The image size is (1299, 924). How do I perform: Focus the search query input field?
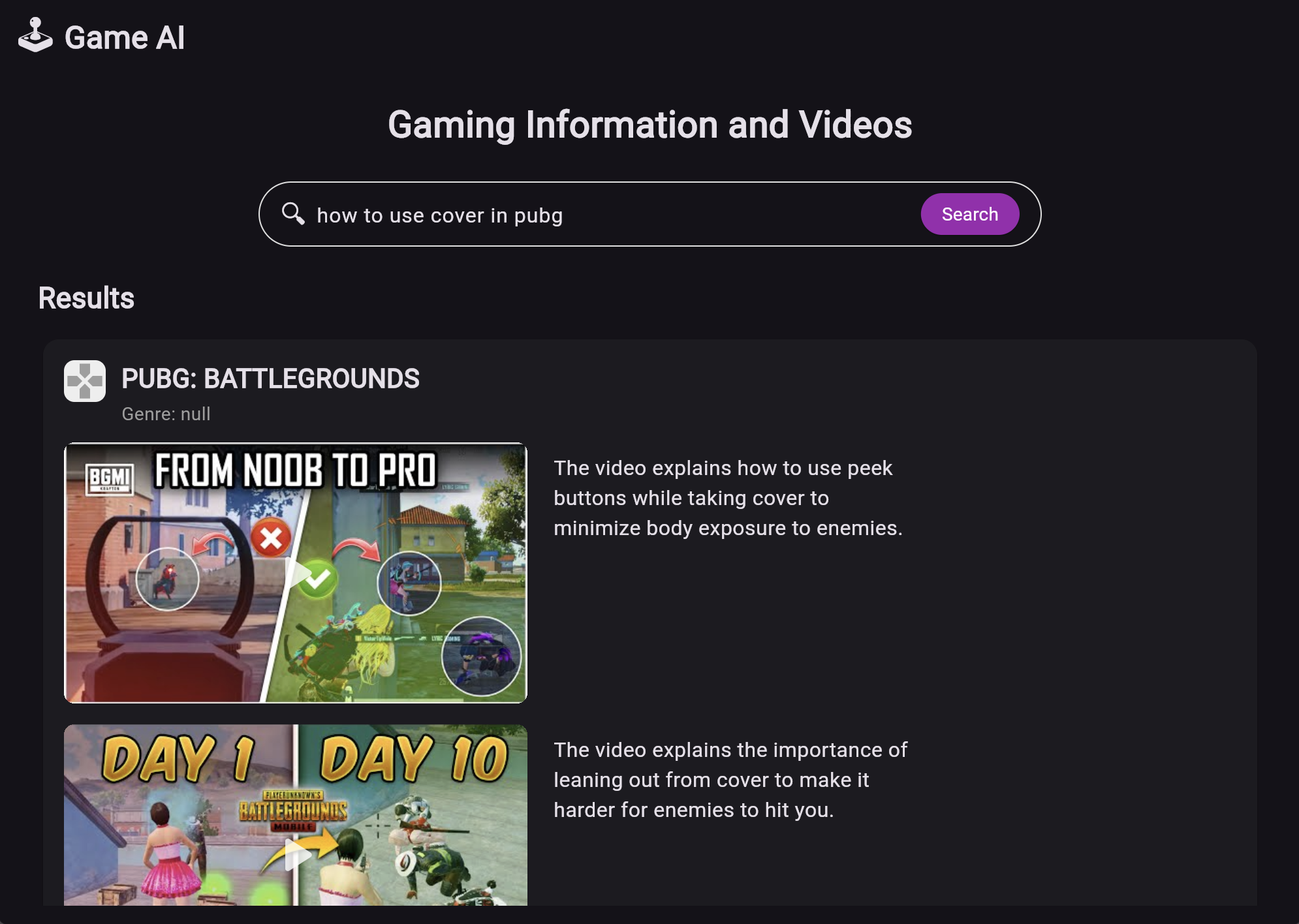coord(607,215)
